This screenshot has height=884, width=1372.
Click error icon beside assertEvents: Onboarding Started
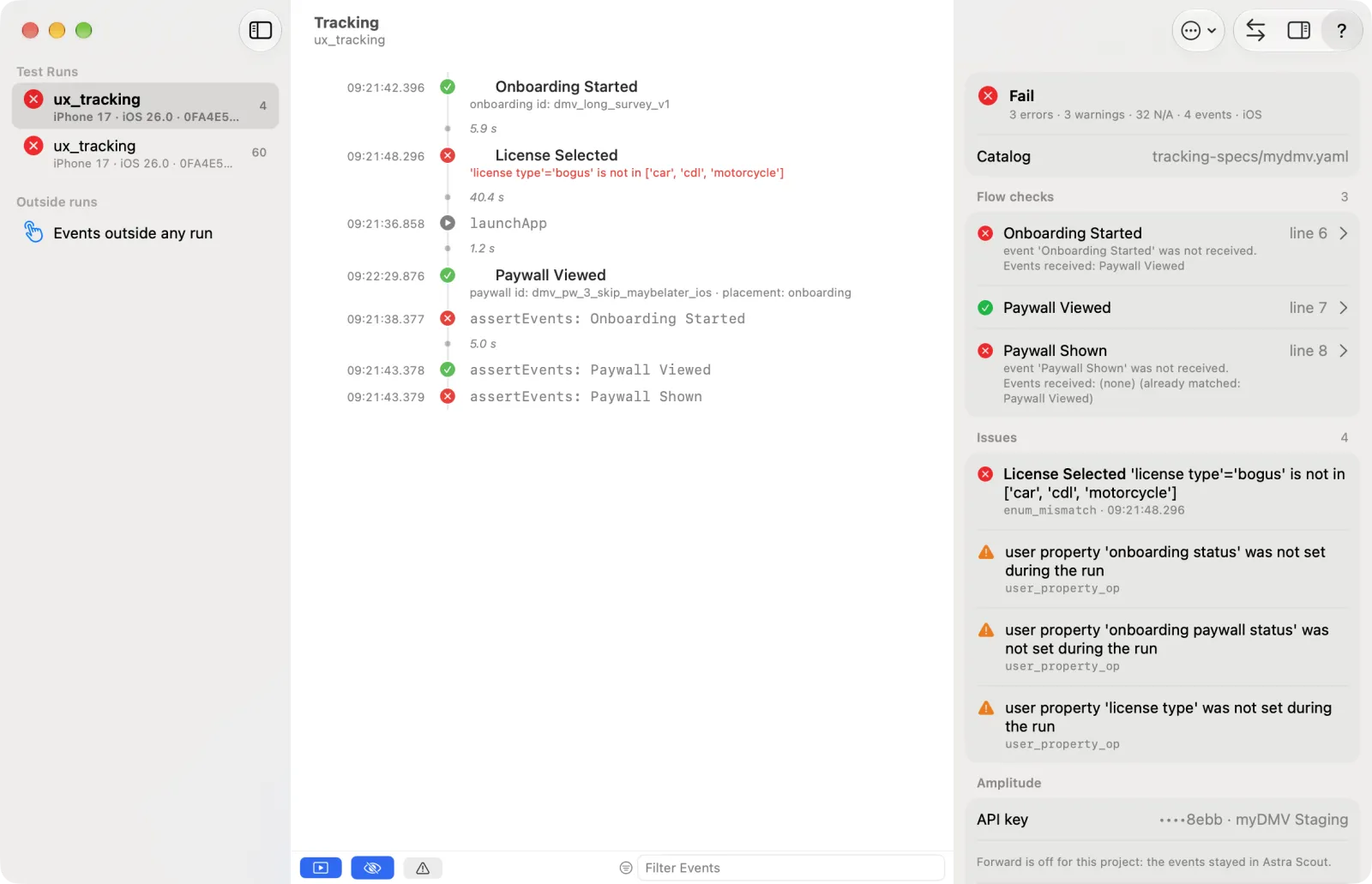pos(448,318)
